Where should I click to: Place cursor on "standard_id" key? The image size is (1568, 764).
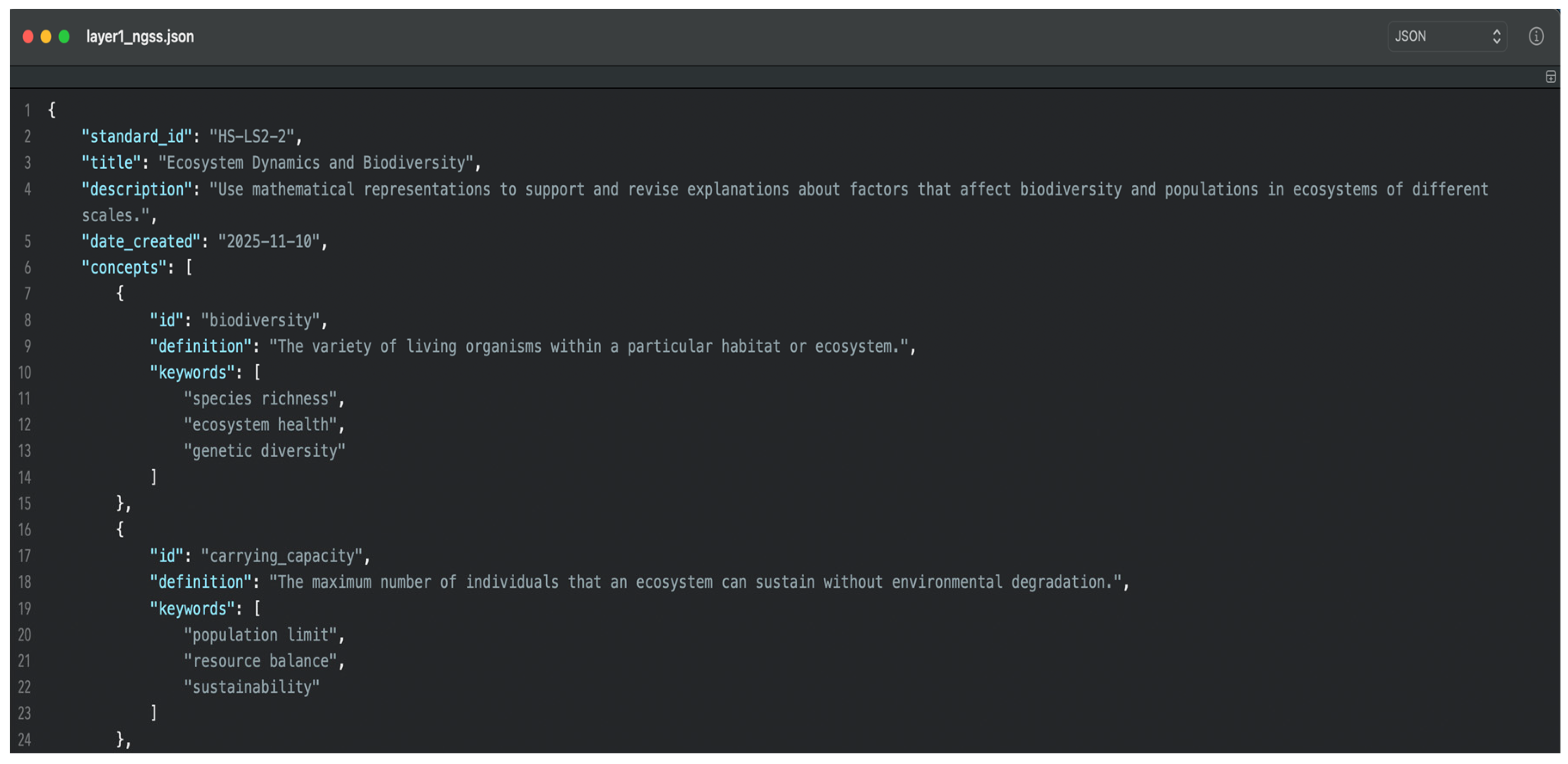pos(136,137)
